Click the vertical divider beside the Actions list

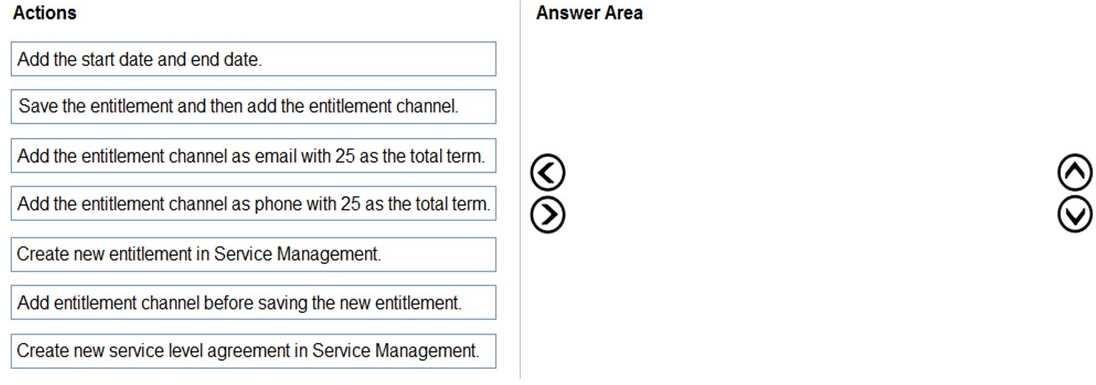click(x=520, y=190)
